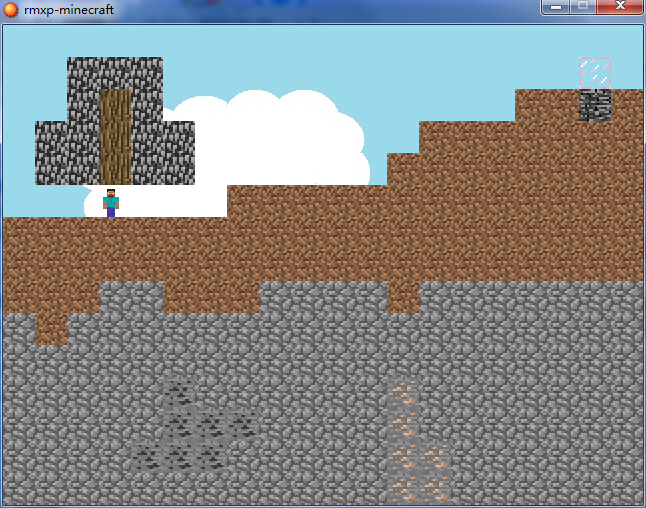
Task: Select the pink glass block cursor
Action: pyautogui.click(x=595, y=73)
